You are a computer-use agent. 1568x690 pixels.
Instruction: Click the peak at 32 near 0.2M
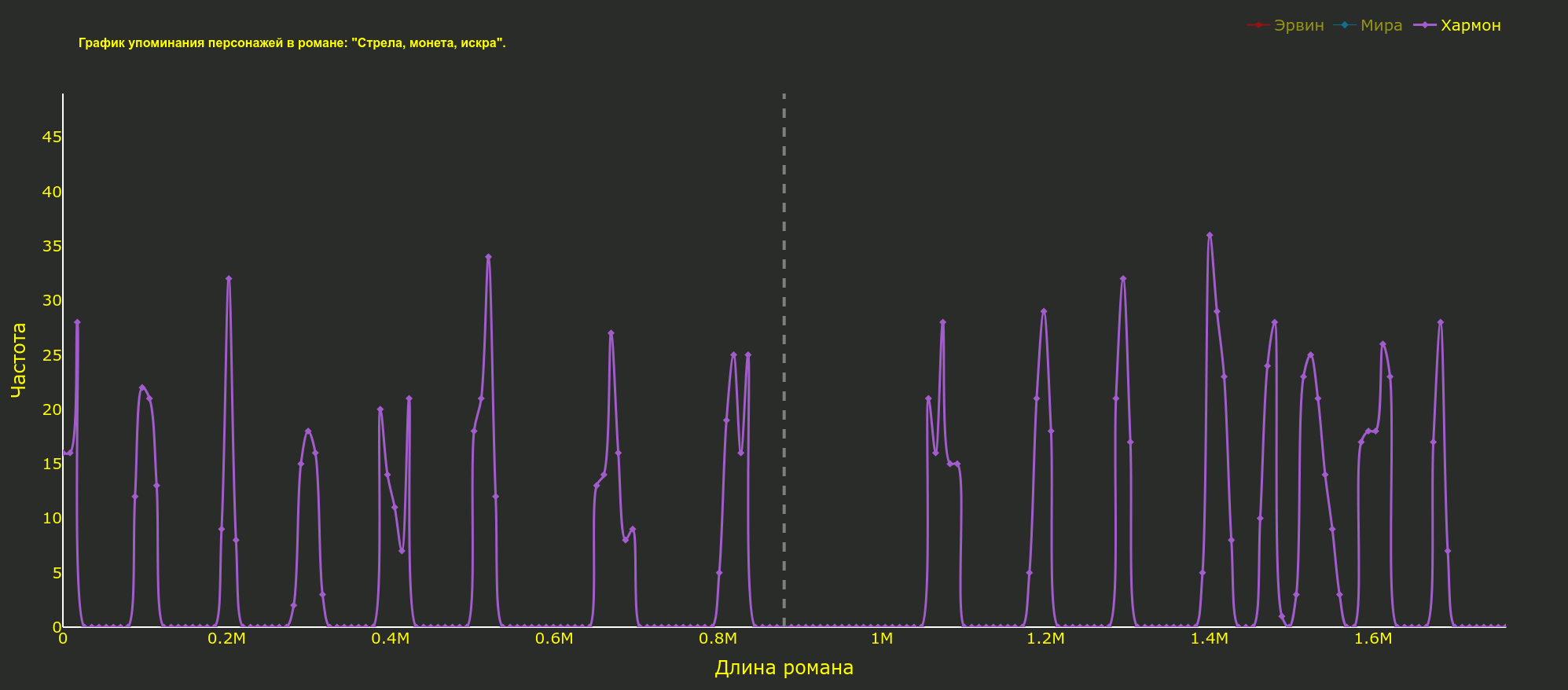tap(229, 279)
